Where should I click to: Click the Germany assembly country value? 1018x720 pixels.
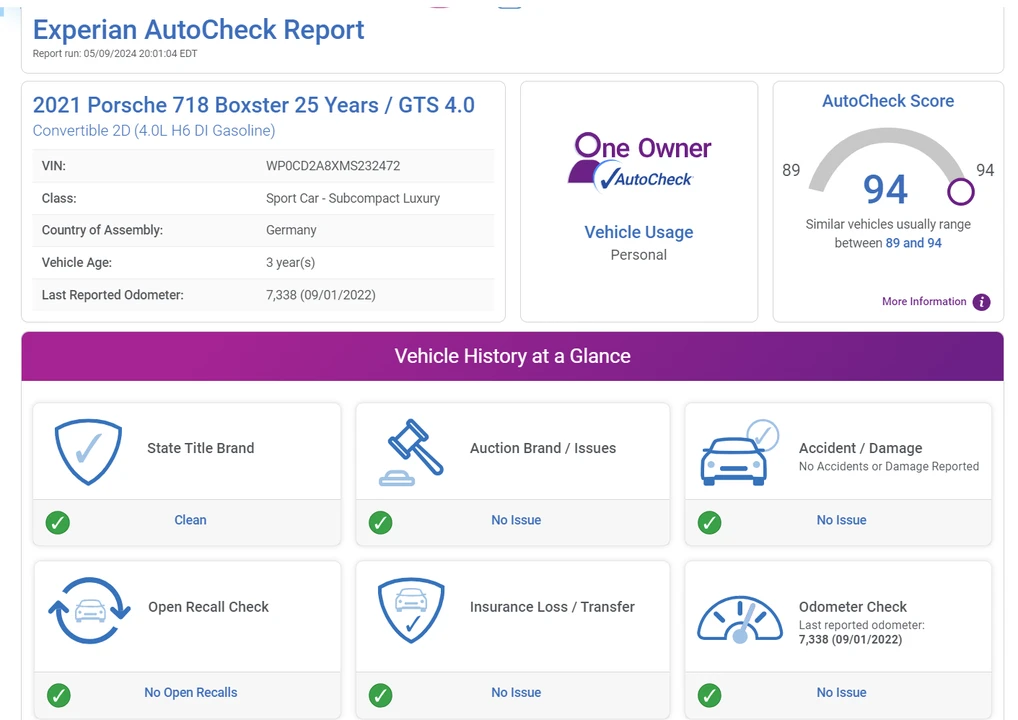tap(292, 230)
